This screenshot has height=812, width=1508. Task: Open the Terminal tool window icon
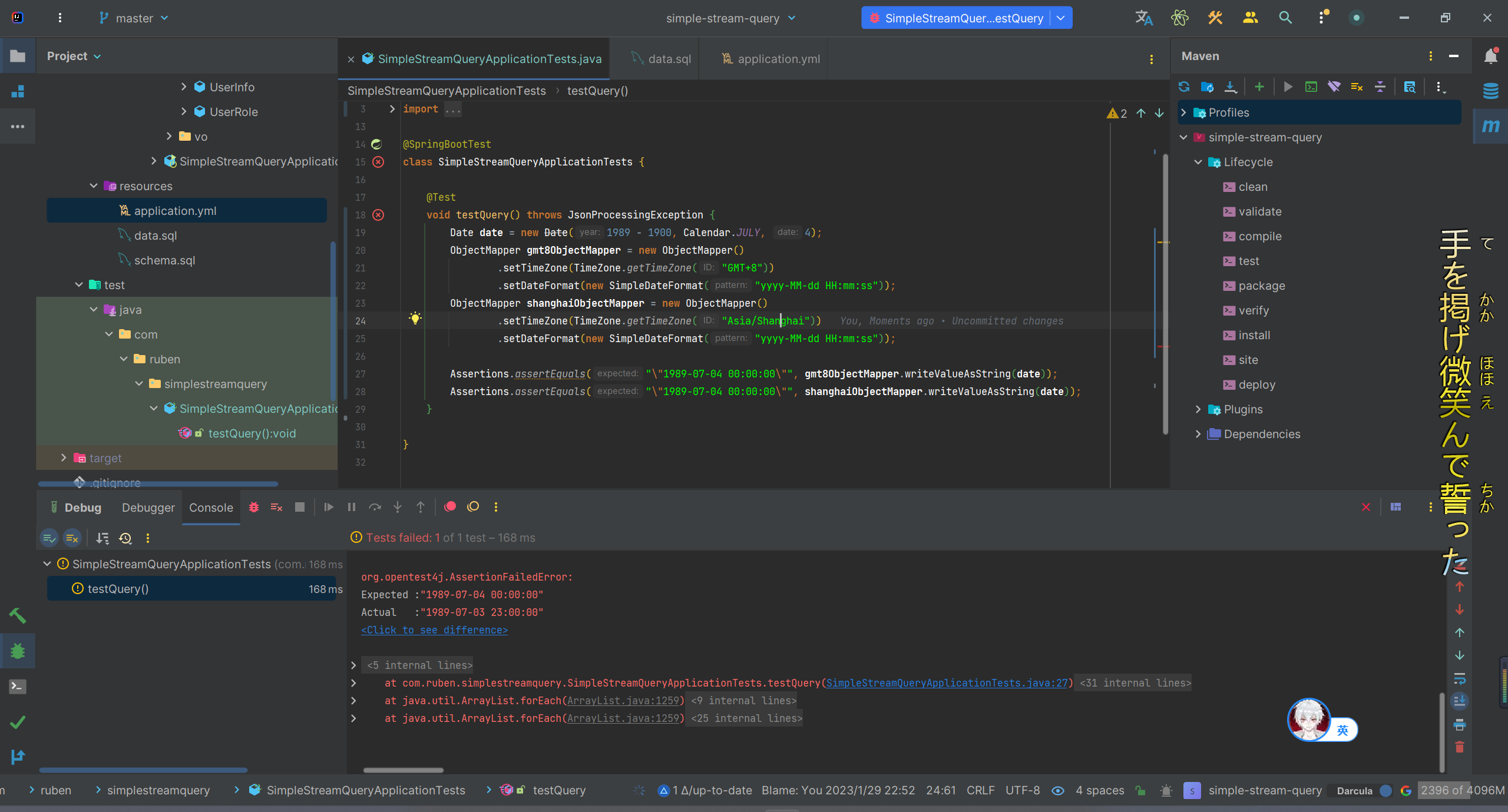pos(18,687)
